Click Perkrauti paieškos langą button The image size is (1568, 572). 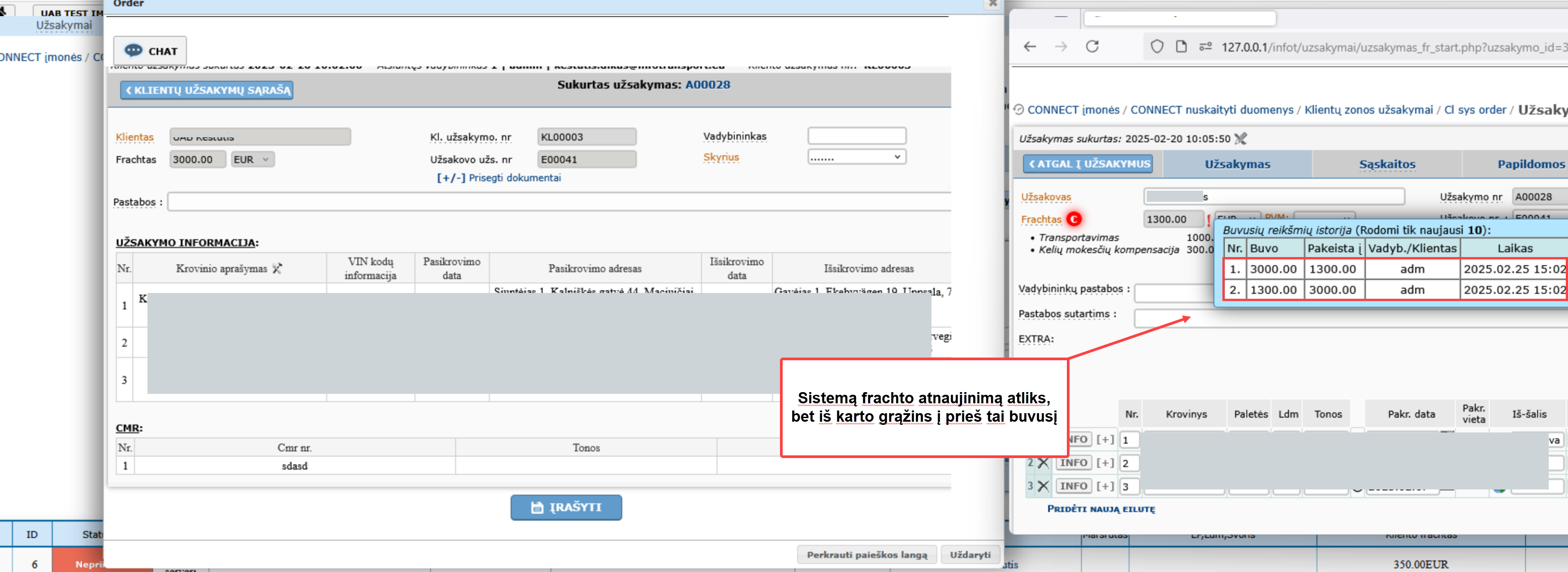coord(867,555)
